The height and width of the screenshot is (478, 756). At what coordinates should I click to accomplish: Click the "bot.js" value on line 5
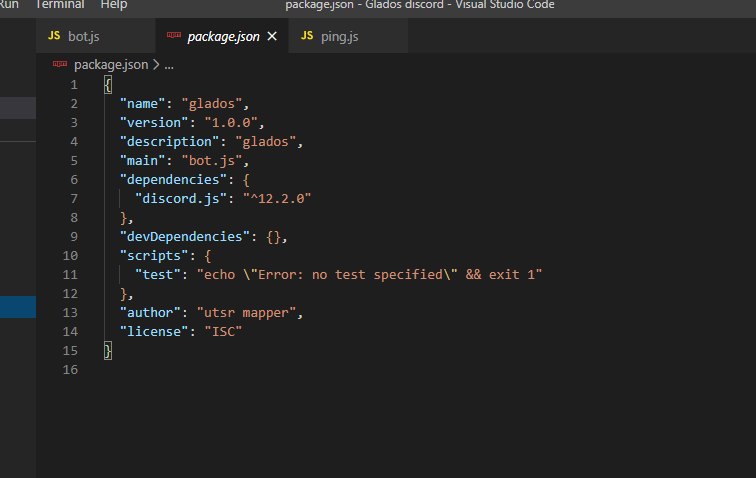coord(212,161)
